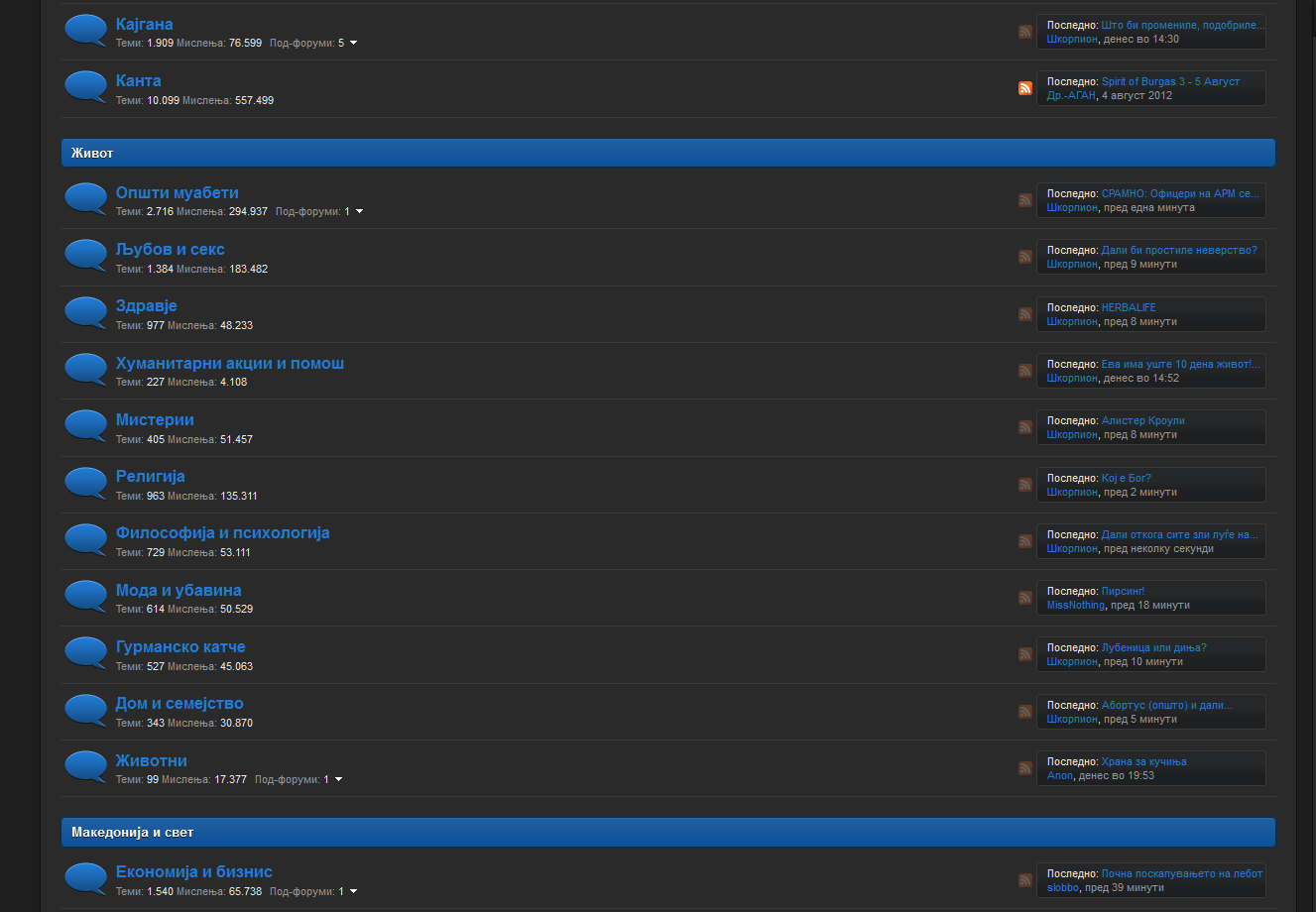Viewport: 1316px width, 912px height.
Task: Open the RSS feed for Животни
Action: 1025,768
